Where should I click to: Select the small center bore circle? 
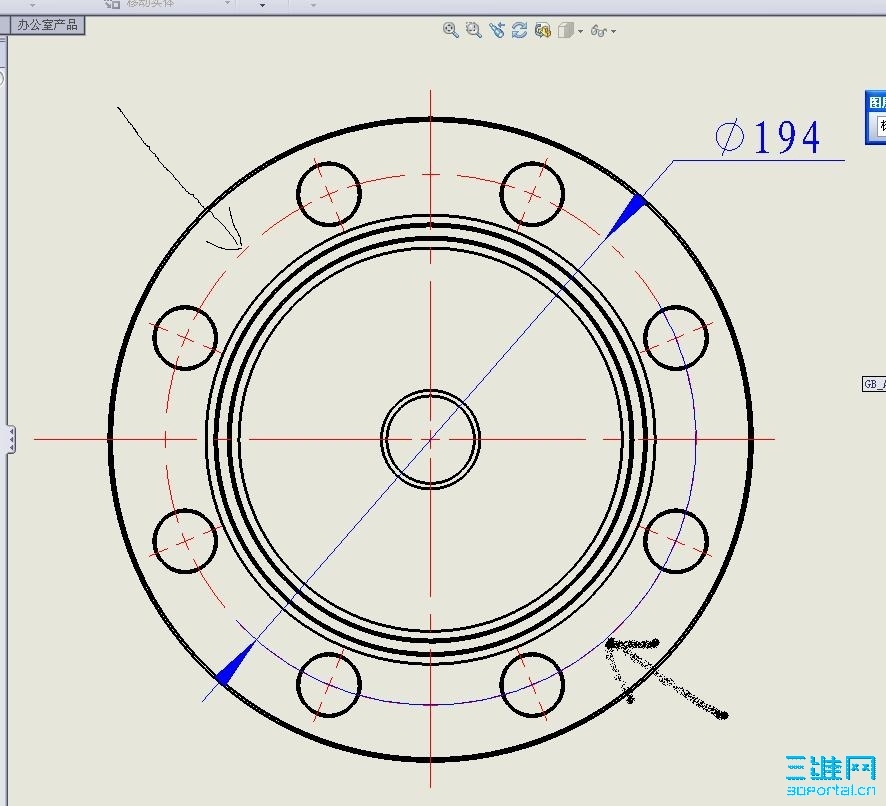[431, 439]
